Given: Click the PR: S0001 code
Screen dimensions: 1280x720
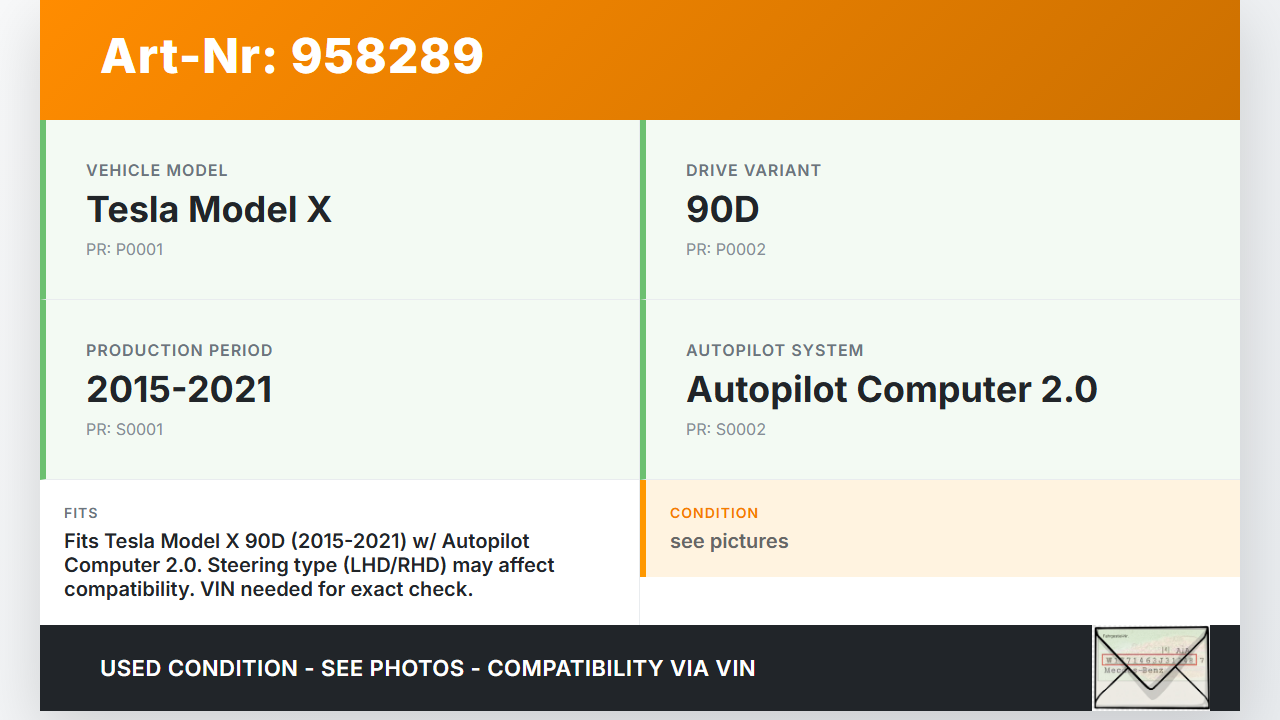Looking at the screenshot, I should (124, 430).
